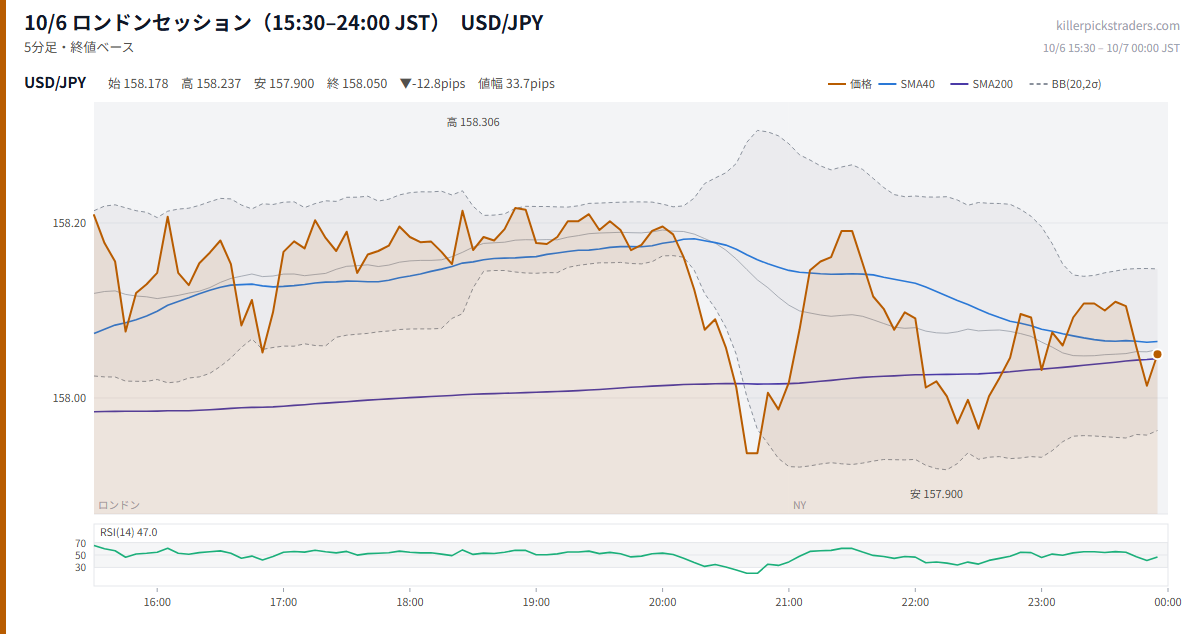
Task: Click the ロンドン session marker
Action: coord(119,505)
